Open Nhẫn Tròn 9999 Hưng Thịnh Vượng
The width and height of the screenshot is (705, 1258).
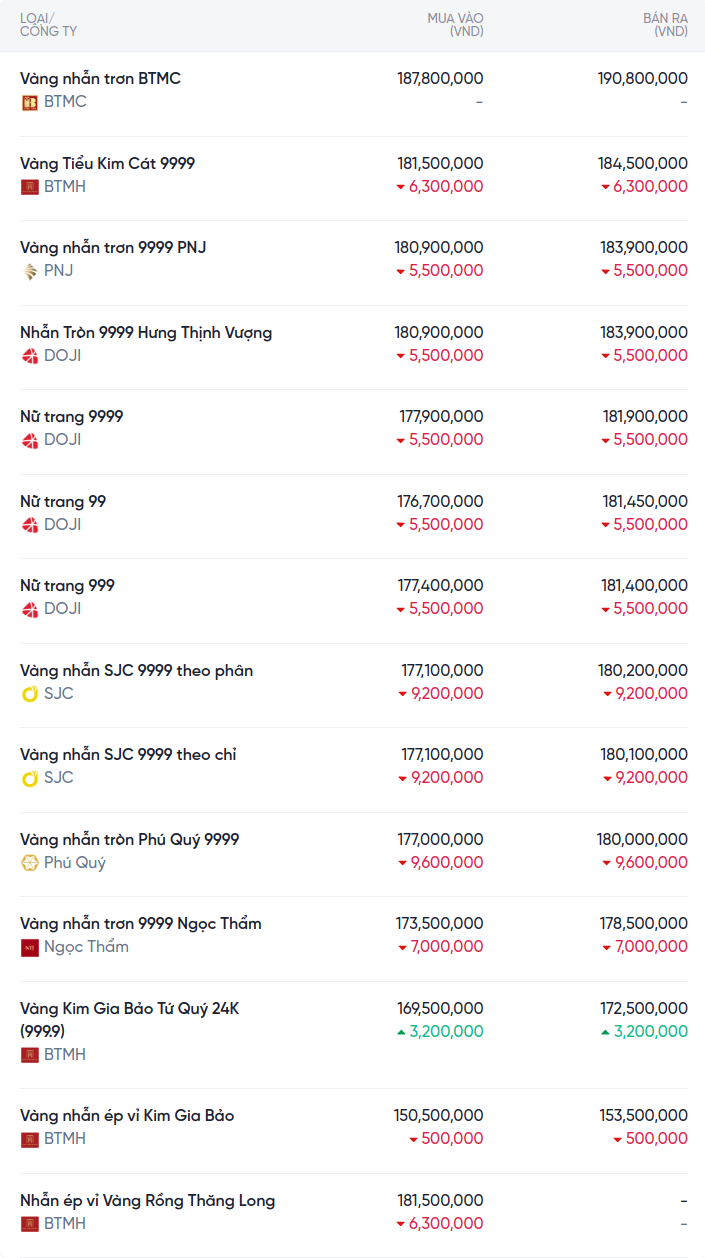(146, 332)
